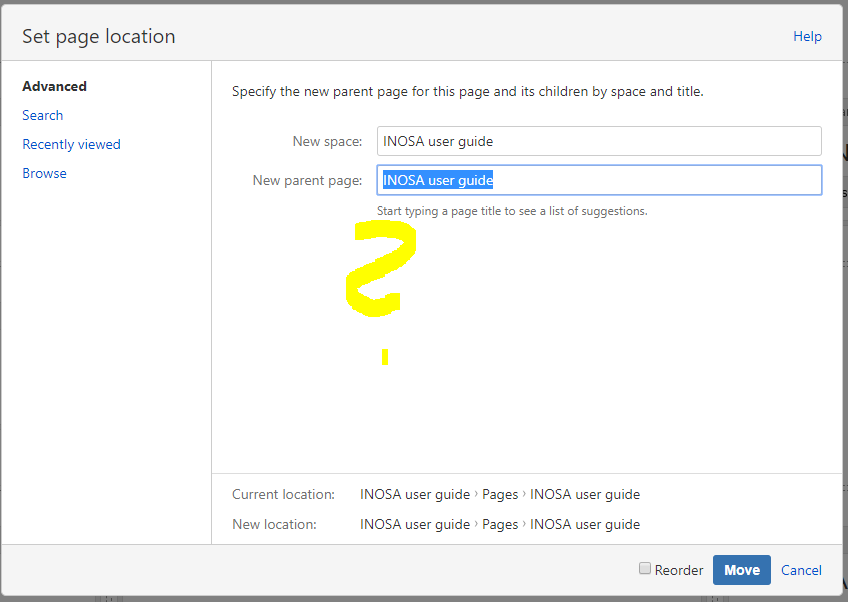Click the 'Specify the new parent page' instruction text
The height and width of the screenshot is (602, 848).
tap(468, 91)
